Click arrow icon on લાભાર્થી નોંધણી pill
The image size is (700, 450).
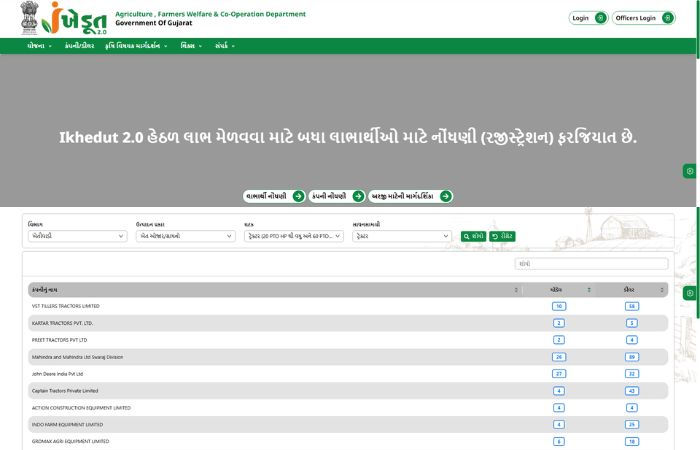(298, 196)
